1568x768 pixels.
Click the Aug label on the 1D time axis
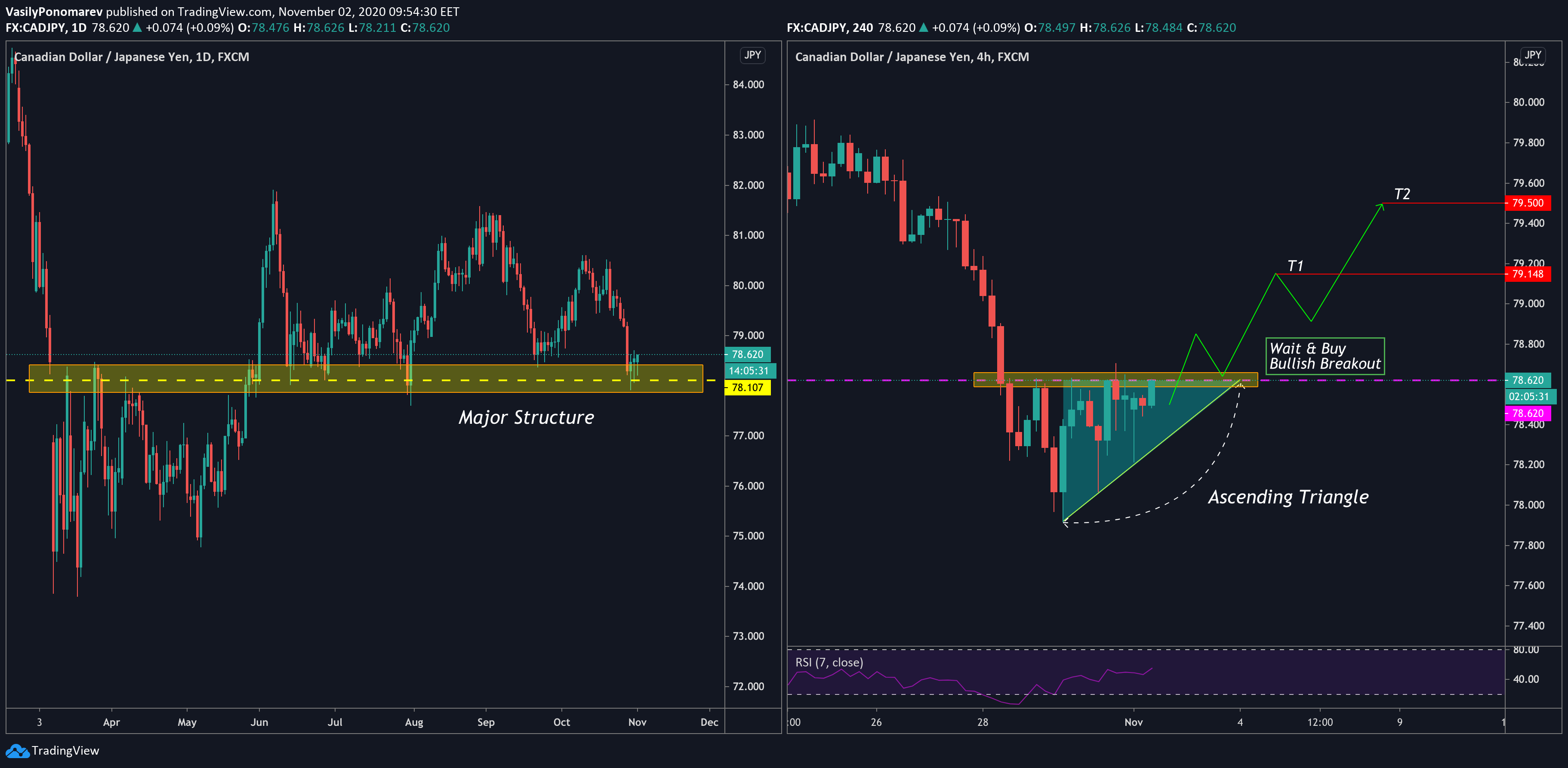pyautogui.click(x=414, y=723)
